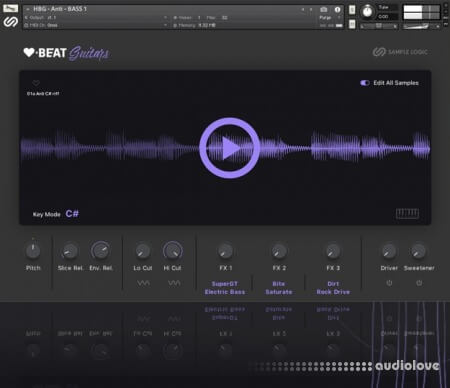Open the keyboard view icon

click(407, 213)
